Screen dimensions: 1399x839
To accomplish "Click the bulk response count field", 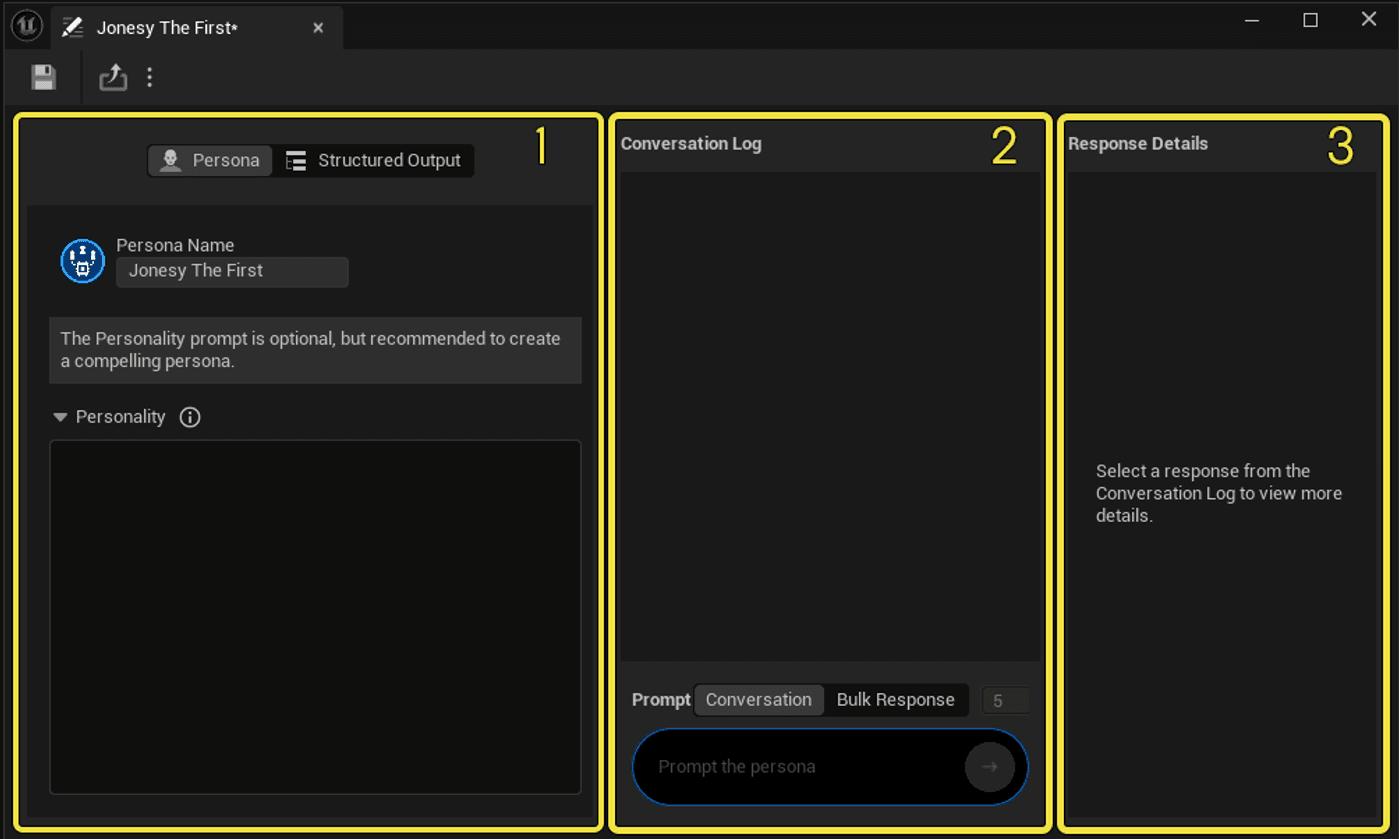I will (x=1005, y=701).
